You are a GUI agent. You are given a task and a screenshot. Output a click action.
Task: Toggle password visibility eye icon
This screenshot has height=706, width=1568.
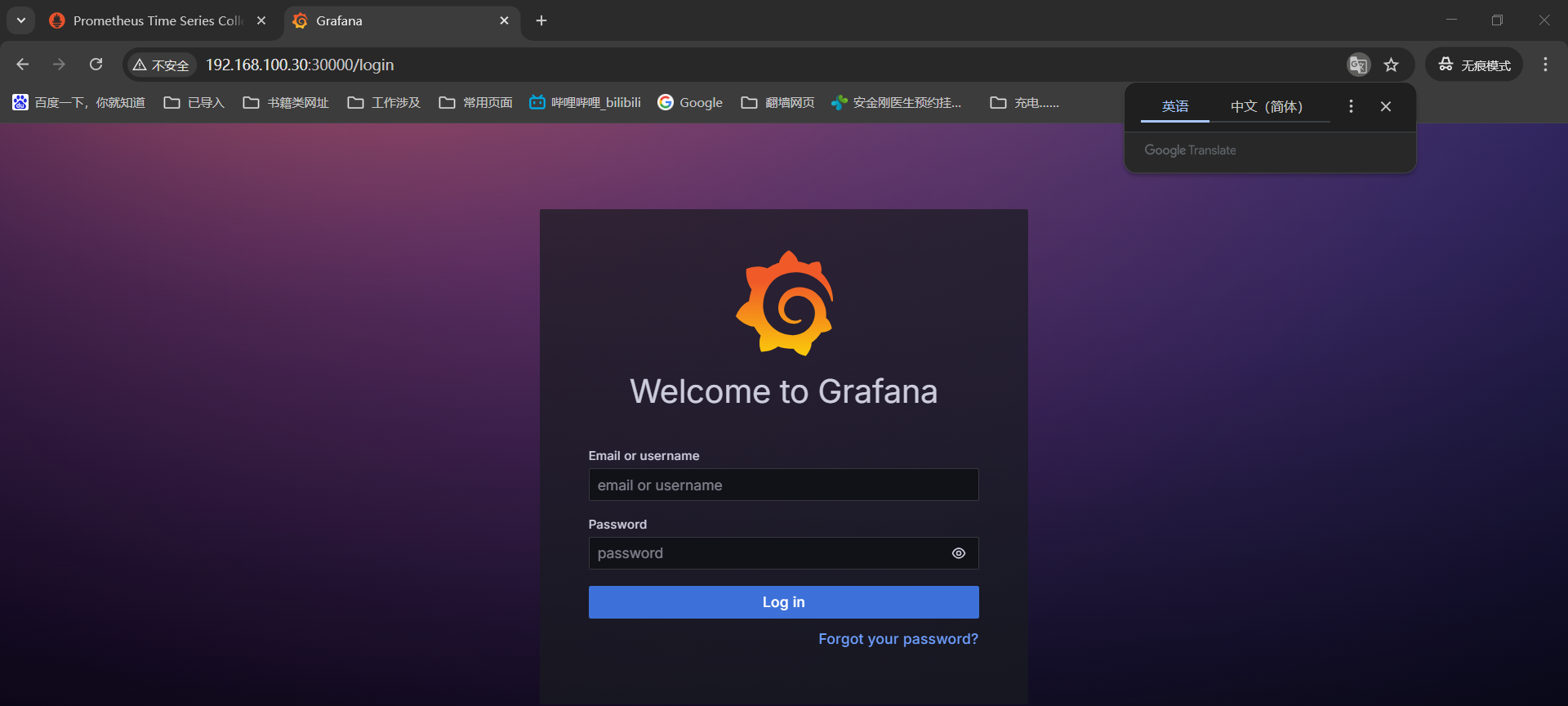tap(959, 553)
